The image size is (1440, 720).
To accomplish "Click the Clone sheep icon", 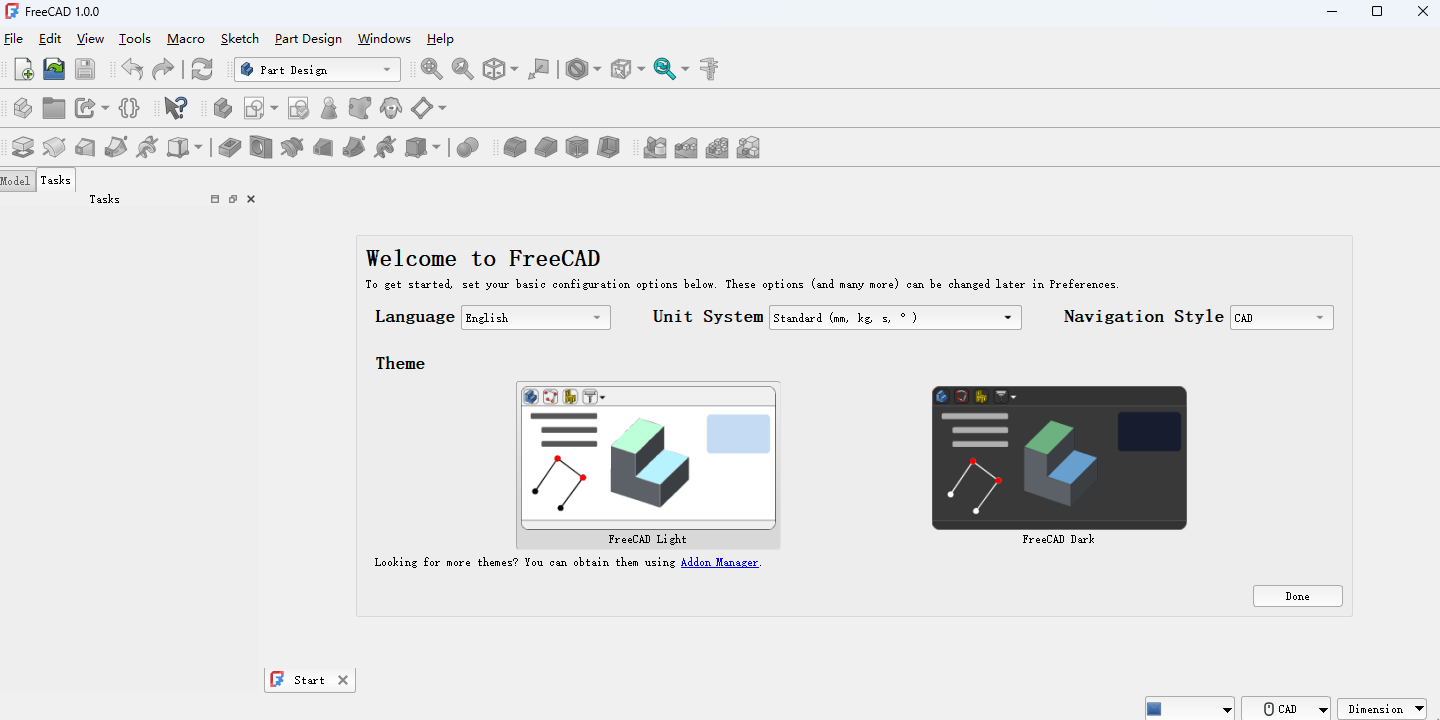I will pos(391,108).
